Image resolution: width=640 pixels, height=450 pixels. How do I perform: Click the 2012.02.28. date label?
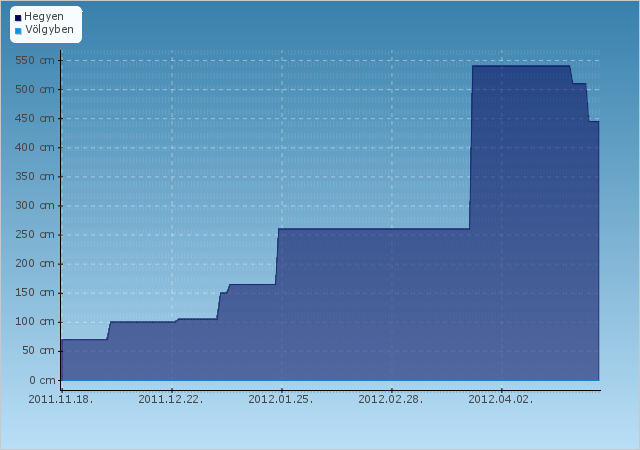click(x=391, y=399)
